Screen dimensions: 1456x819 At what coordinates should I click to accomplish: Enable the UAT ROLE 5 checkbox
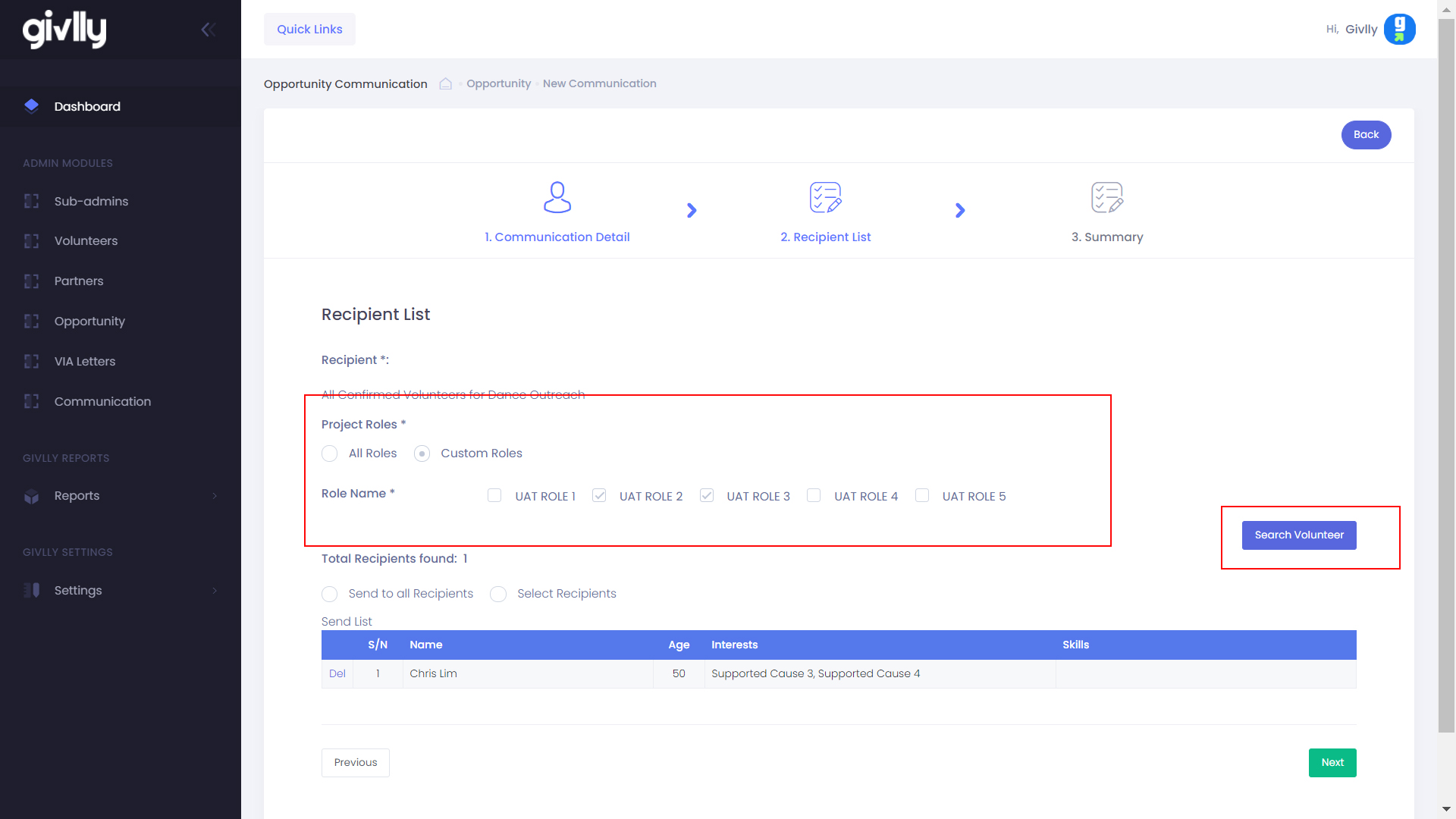coord(922,495)
